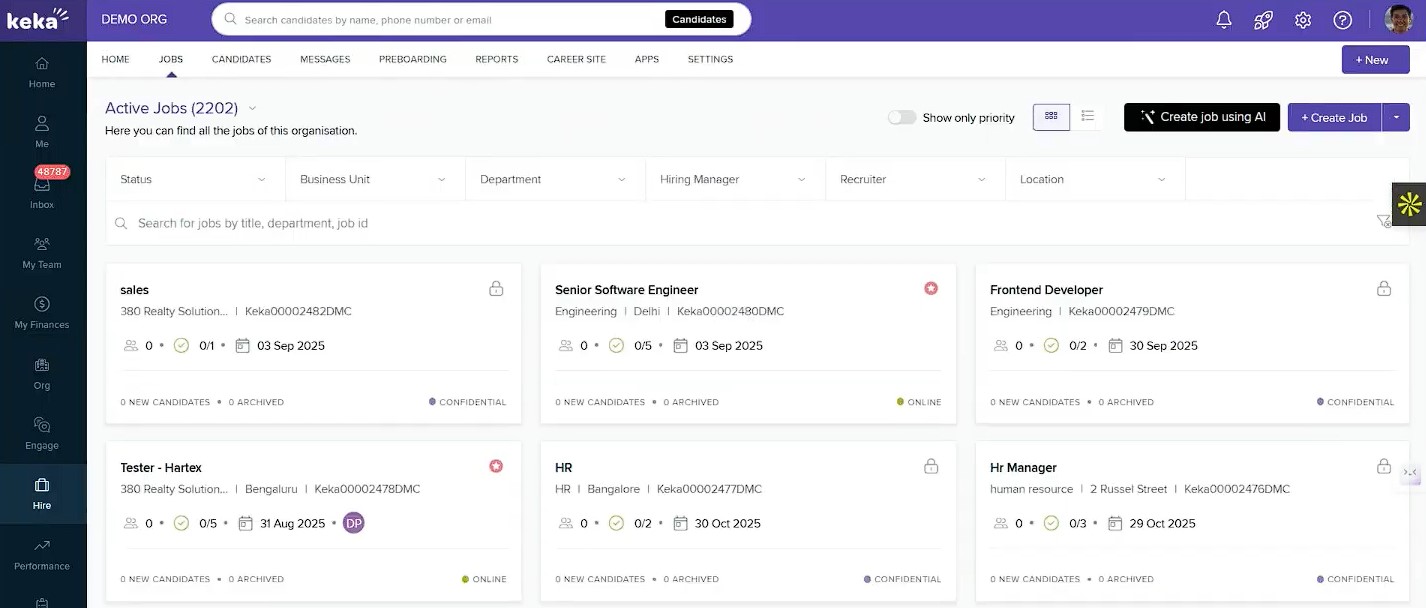Click priority star on Senior Software Engineer card
Screen dimensions: 1426x608
tap(931, 289)
